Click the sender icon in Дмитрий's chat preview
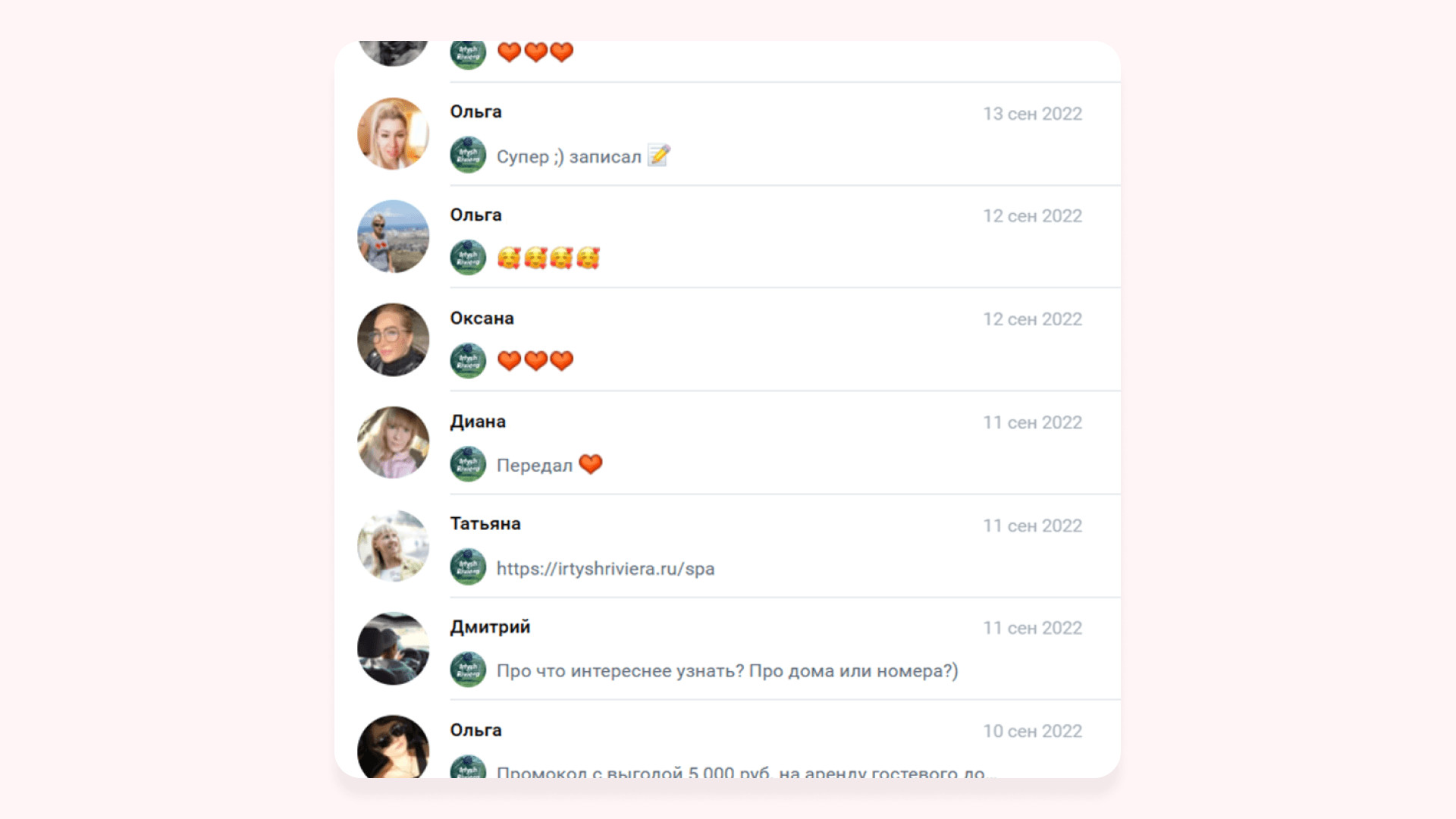This screenshot has width=1456, height=819. (468, 670)
